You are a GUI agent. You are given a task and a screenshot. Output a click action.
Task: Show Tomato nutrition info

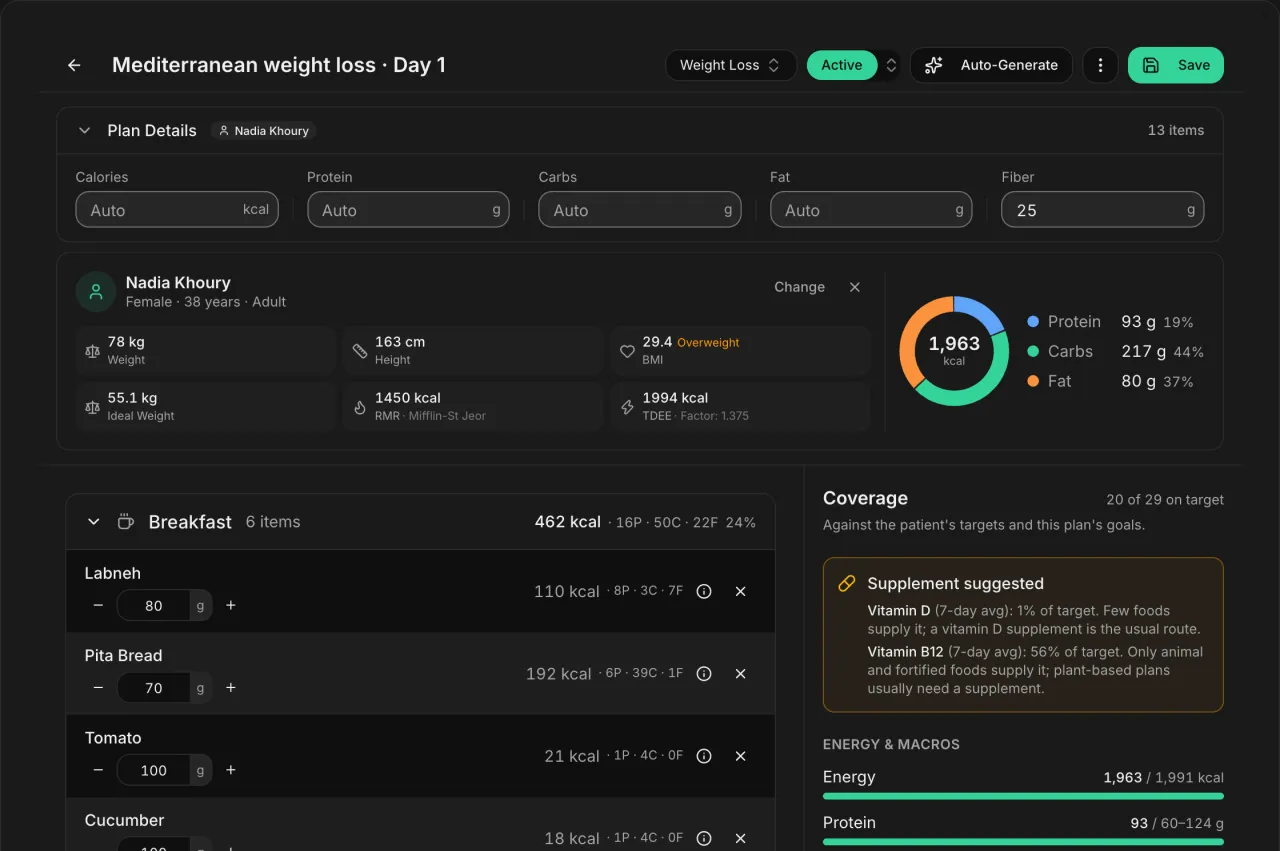(704, 756)
